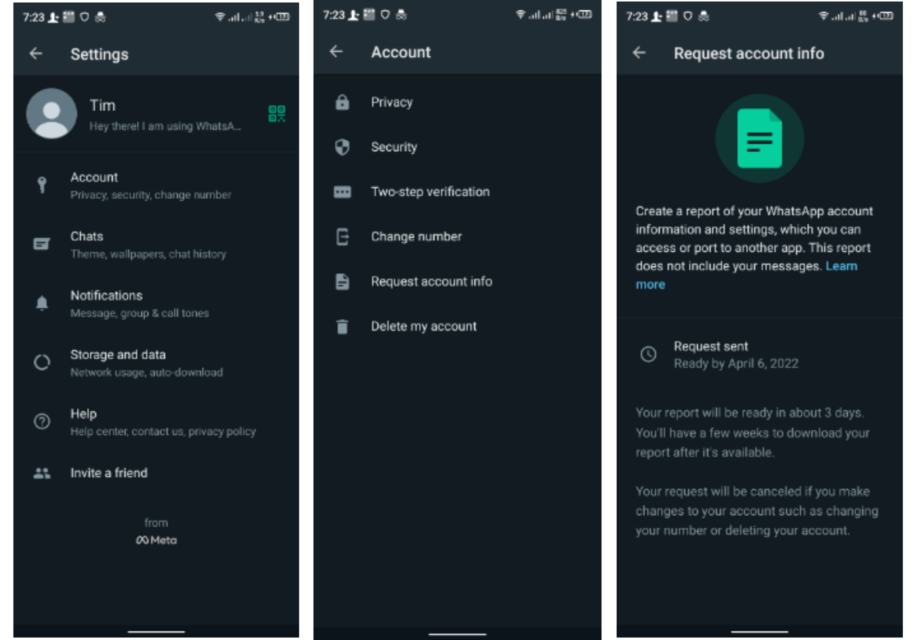Tap 'Your report will be ready in about 3 days' text
915x640 pixels.
[x=750, y=413]
